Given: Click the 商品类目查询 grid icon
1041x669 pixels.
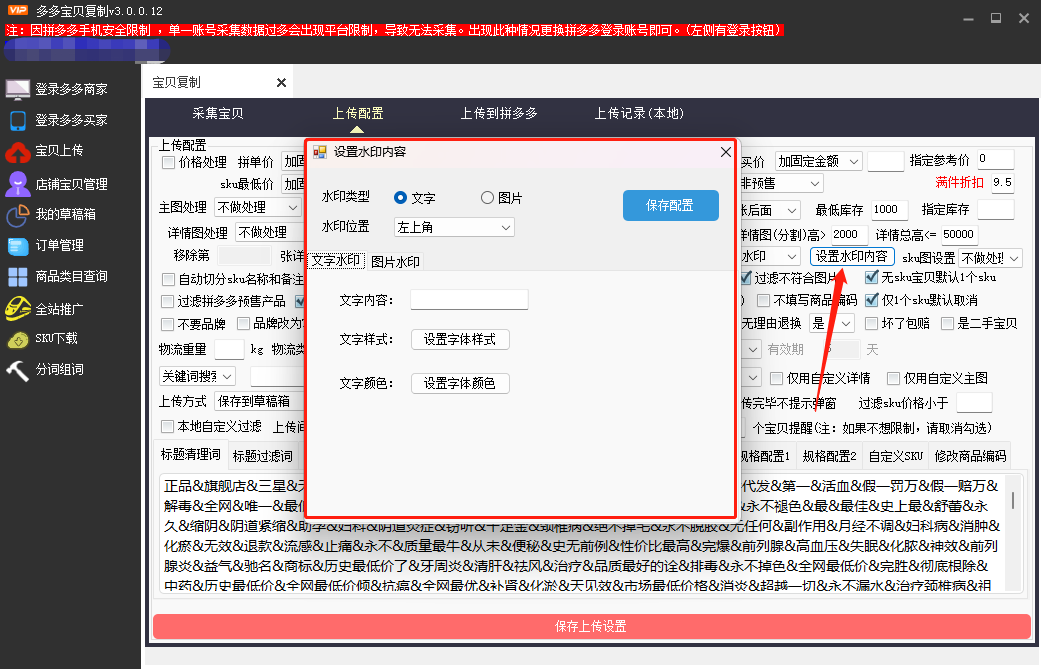Looking at the screenshot, I should pyautogui.click(x=18, y=277).
